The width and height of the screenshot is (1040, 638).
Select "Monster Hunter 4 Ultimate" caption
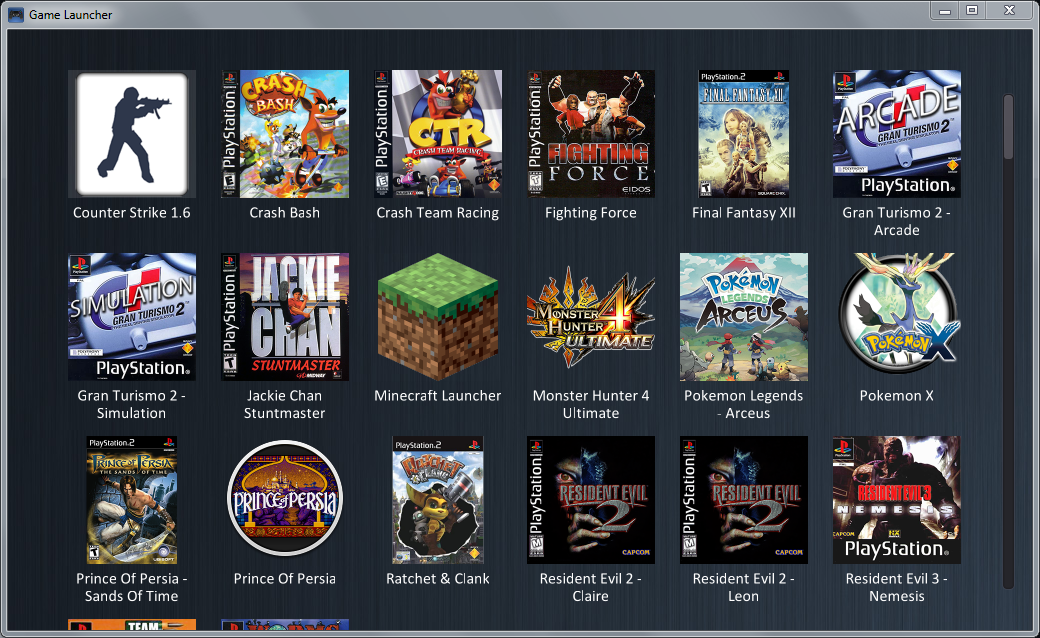pyautogui.click(x=591, y=404)
